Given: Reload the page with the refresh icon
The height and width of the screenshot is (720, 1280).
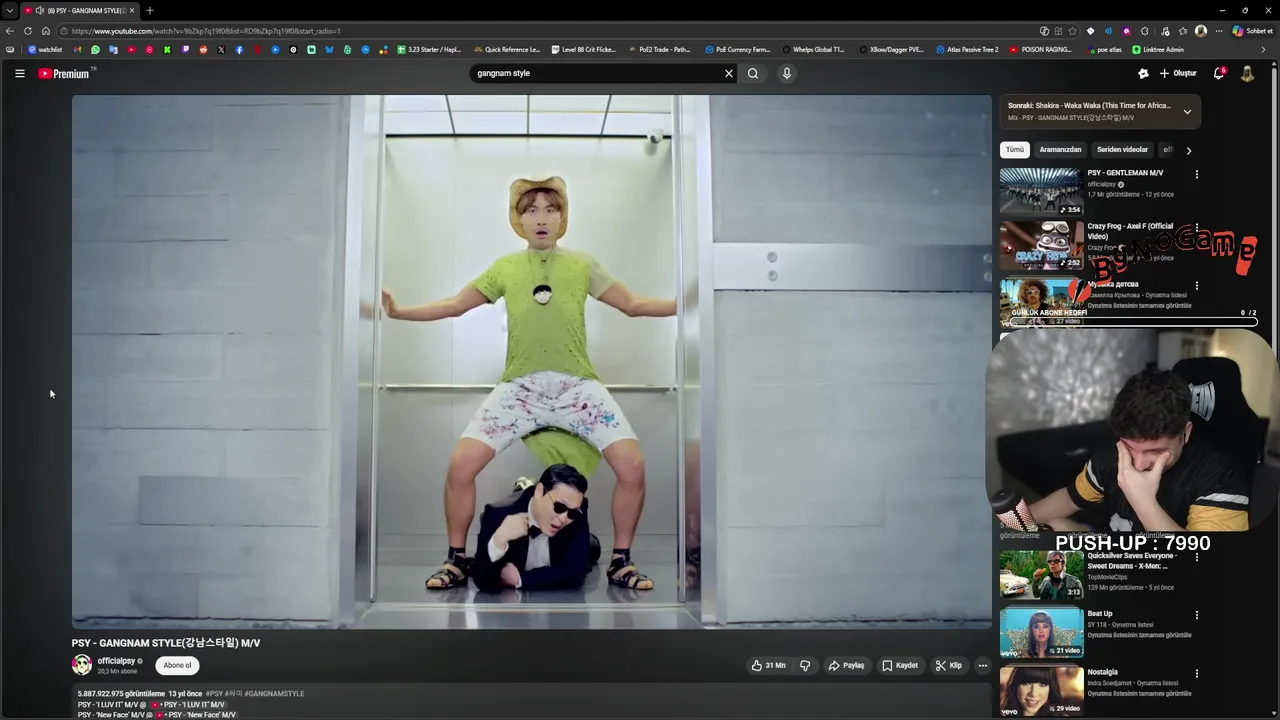Looking at the screenshot, I should pyautogui.click(x=28, y=31).
